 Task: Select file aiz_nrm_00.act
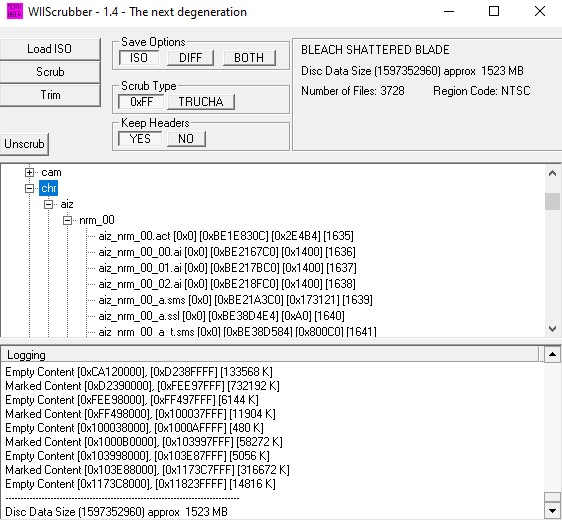[226, 236]
